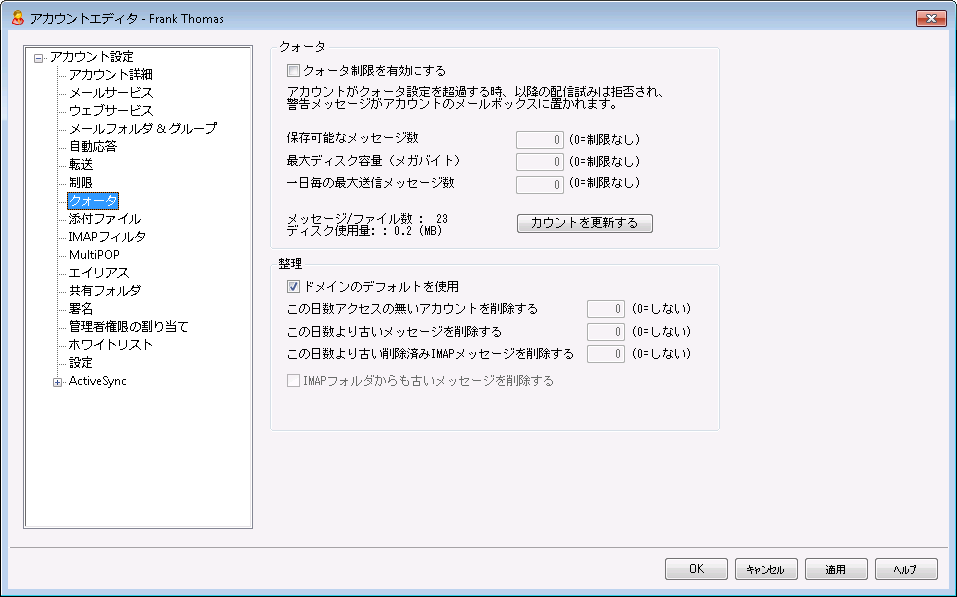
Task: Click 保存可能なメッセージ数 input field
Action: click(x=540, y=140)
